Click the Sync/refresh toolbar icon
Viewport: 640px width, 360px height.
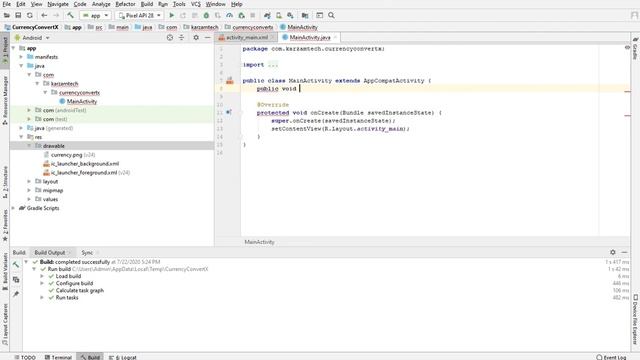30,16
